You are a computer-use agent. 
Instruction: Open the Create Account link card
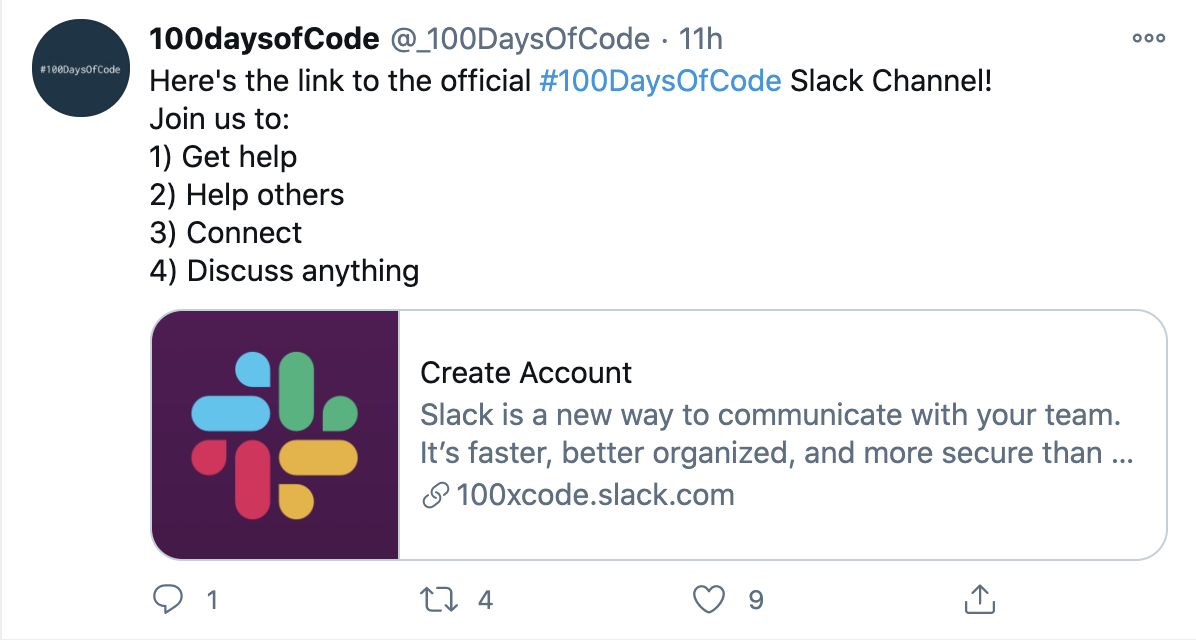pyautogui.click(x=526, y=372)
